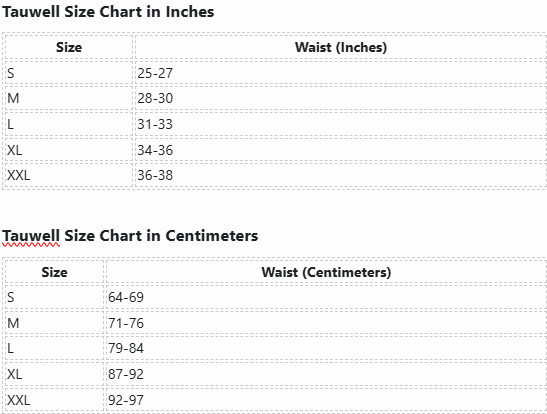Click the 79-84 centimeters cell
The width and height of the screenshot is (547, 414).
point(326,348)
